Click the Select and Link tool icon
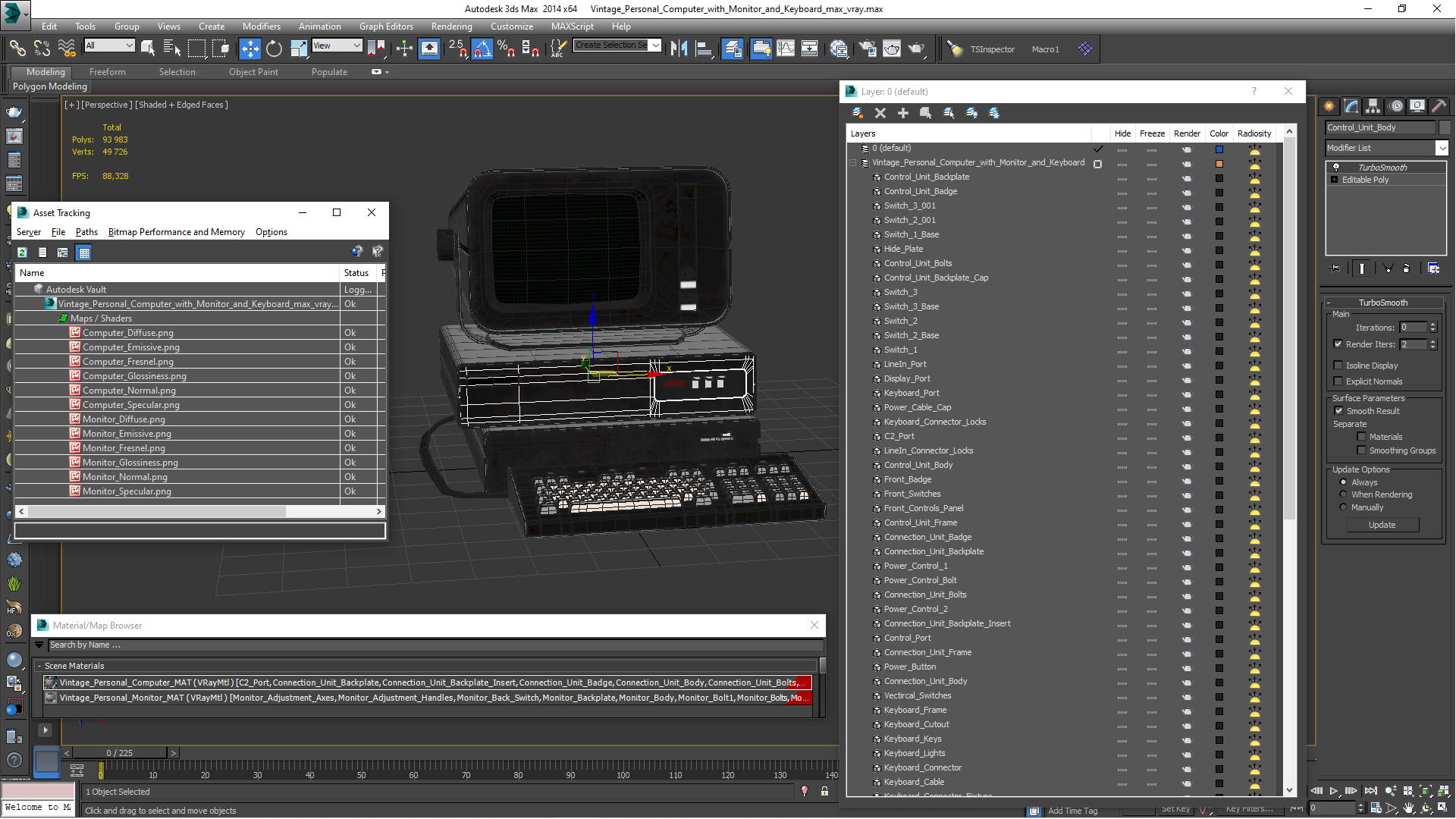This screenshot has width=1456, height=819. coord(17,49)
